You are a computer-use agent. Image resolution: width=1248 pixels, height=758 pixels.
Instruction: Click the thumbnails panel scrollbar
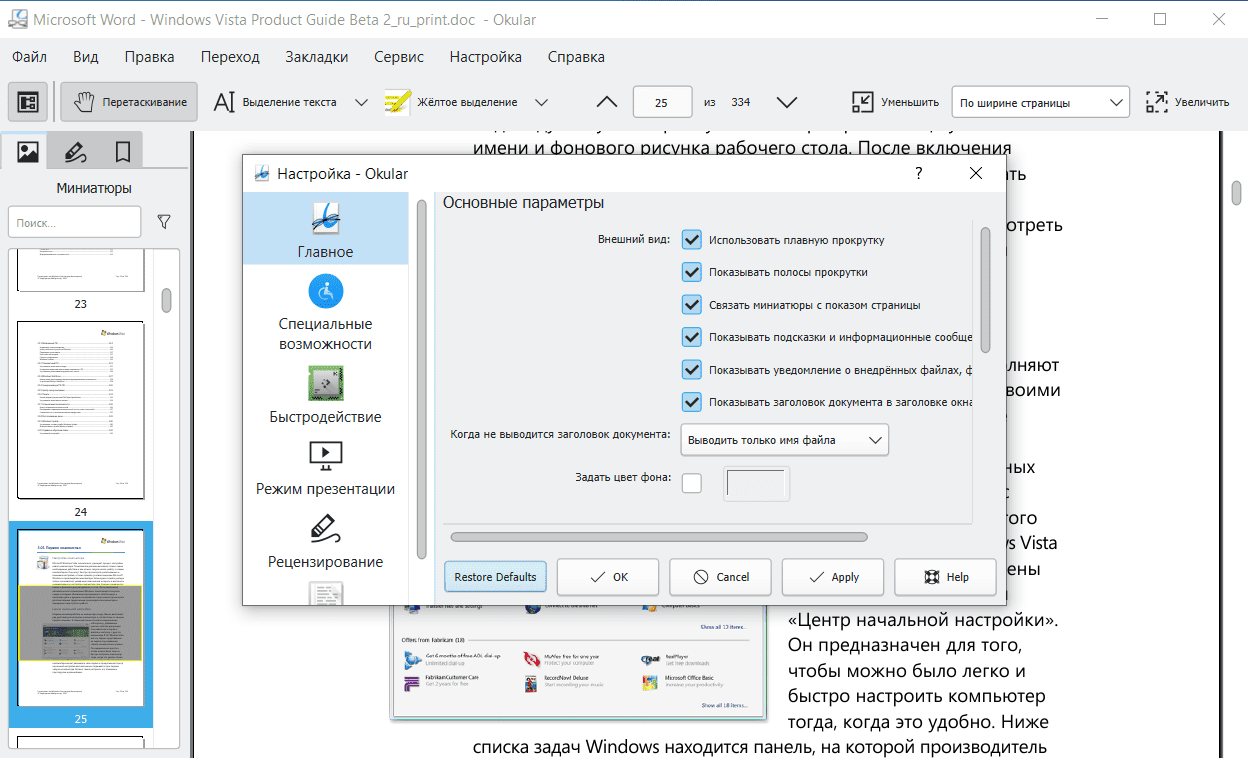[x=166, y=300]
